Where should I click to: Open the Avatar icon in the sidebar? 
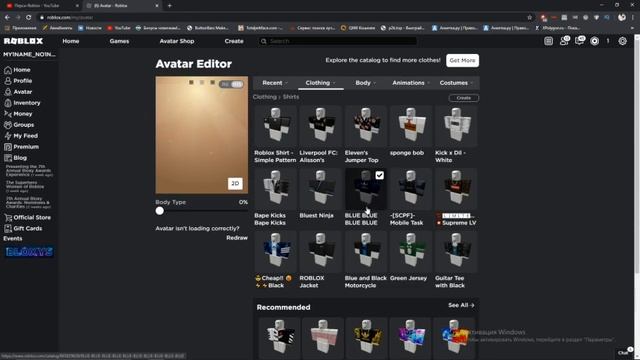click(8, 92)
